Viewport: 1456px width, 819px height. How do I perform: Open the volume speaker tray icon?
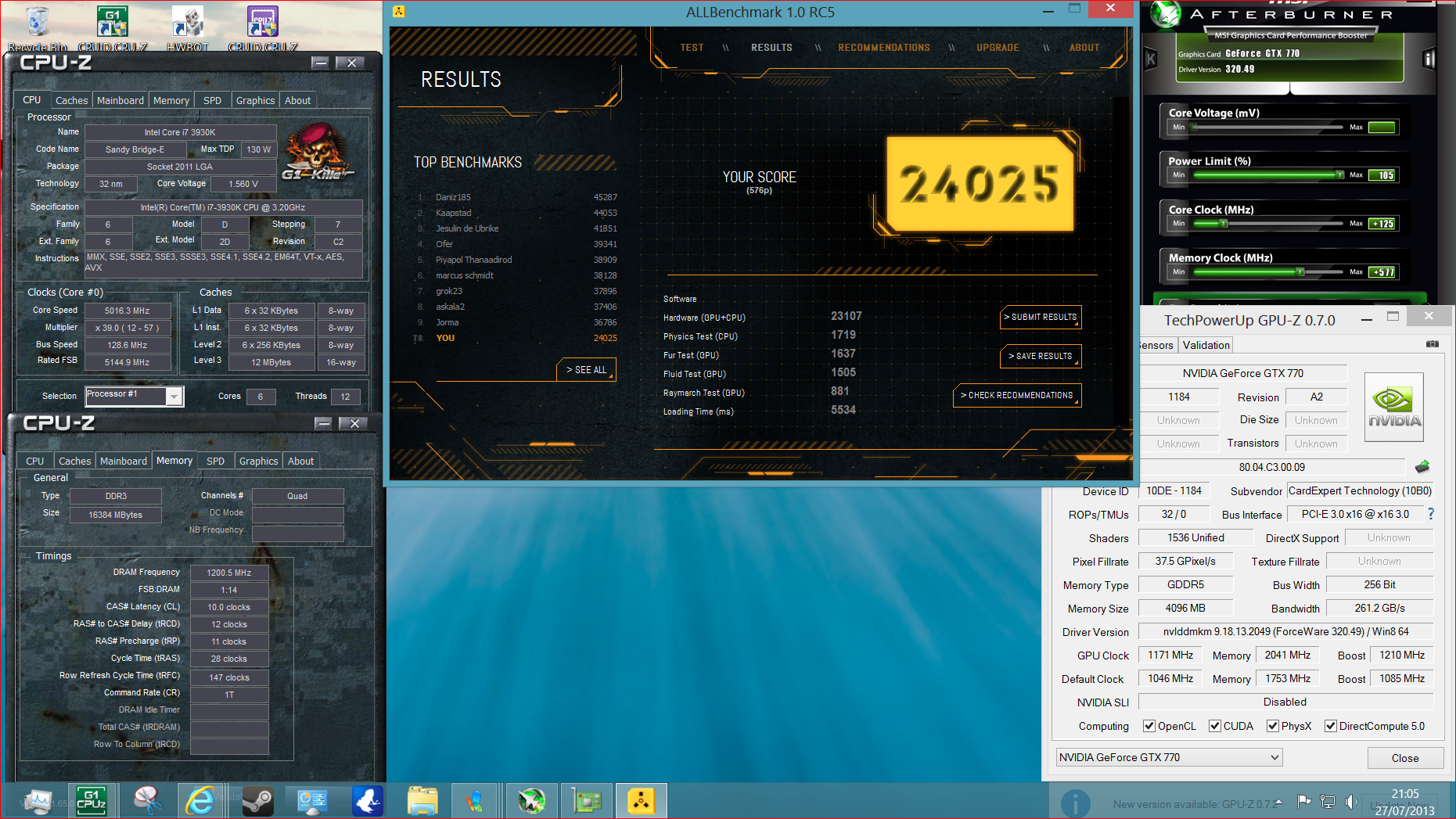(x=1350, y=801)
